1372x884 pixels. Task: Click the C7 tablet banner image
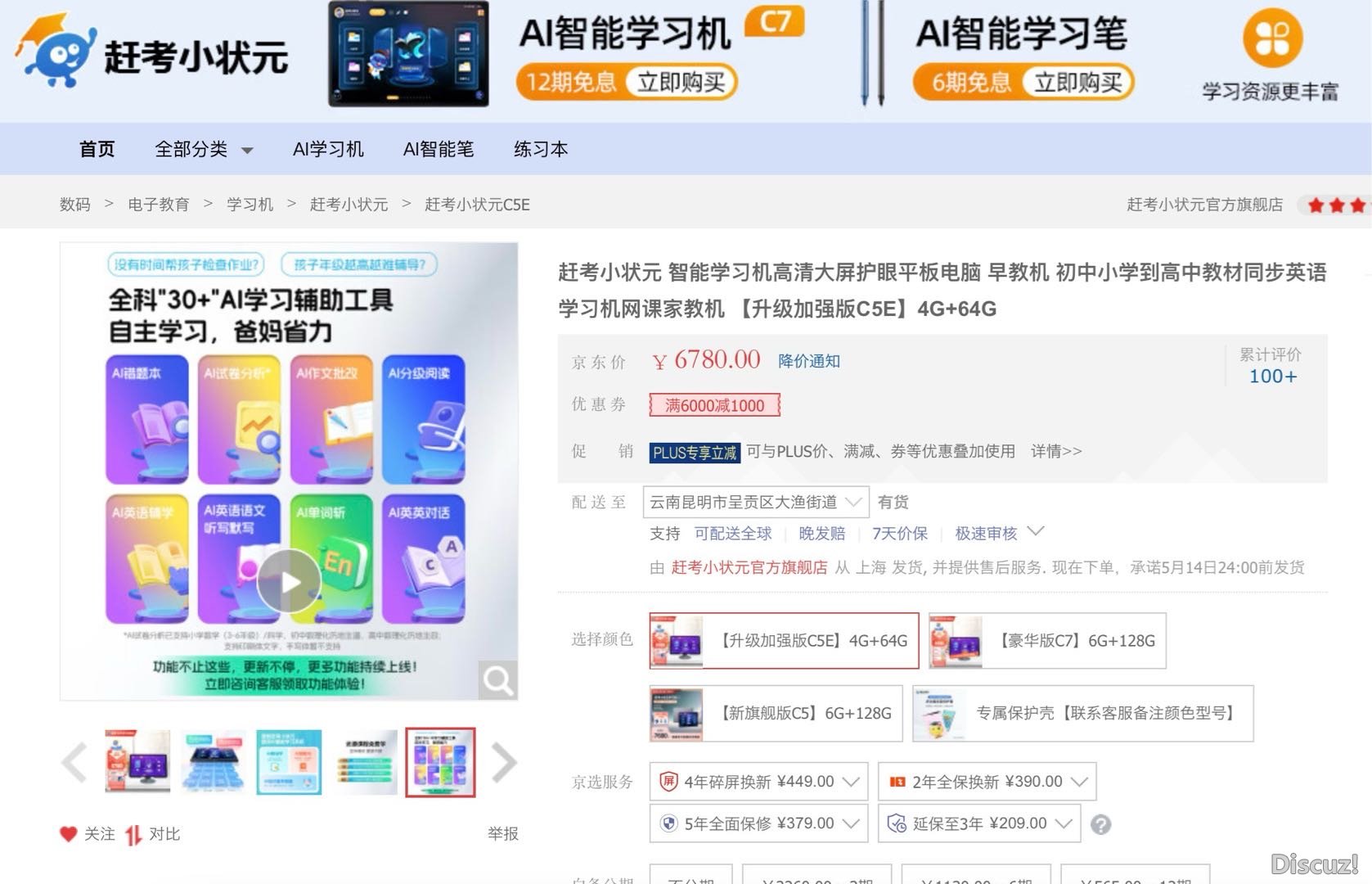click(x=408, y=54)
